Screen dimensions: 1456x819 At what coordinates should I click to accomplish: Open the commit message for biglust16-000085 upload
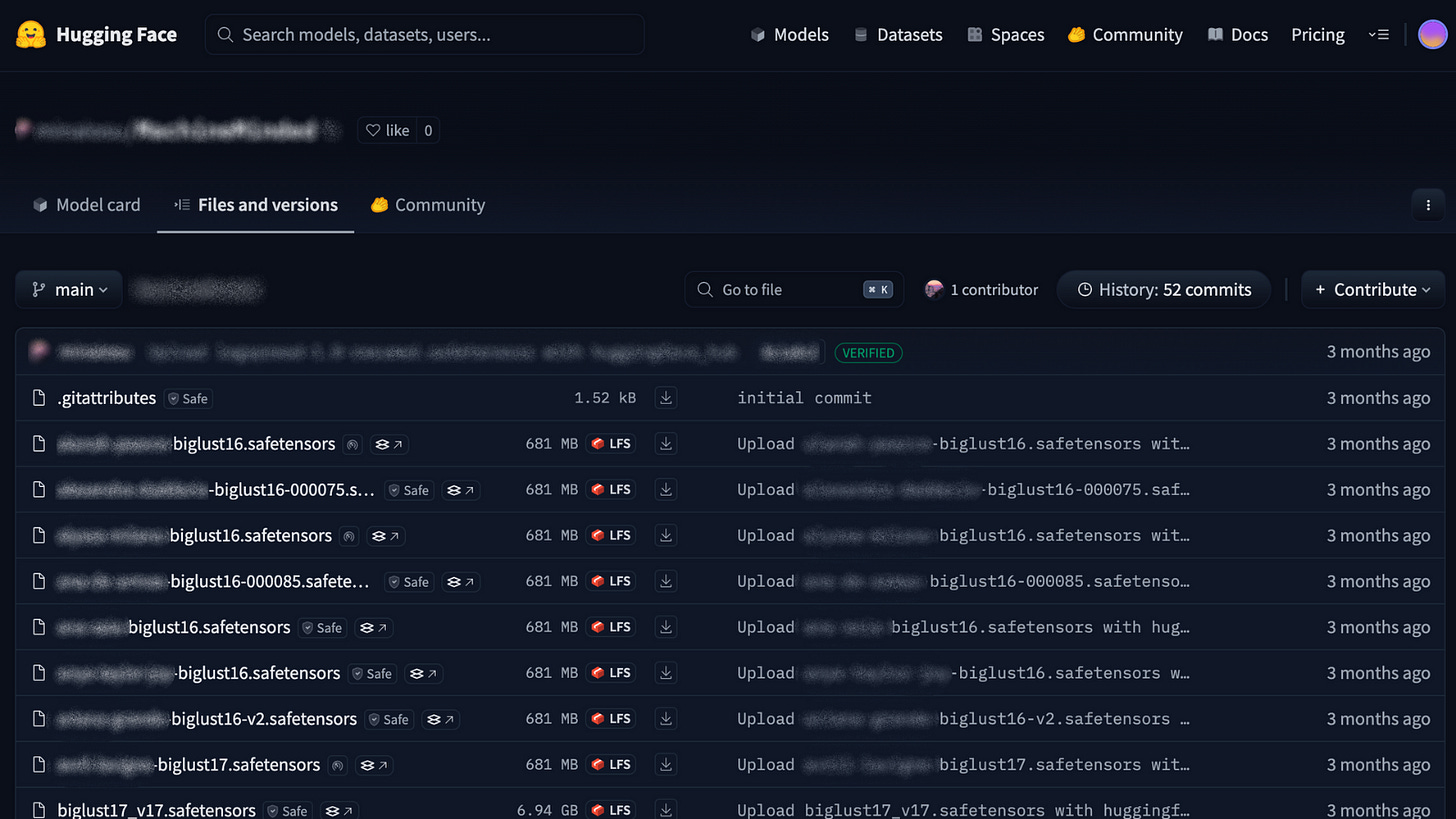[964, 582]
